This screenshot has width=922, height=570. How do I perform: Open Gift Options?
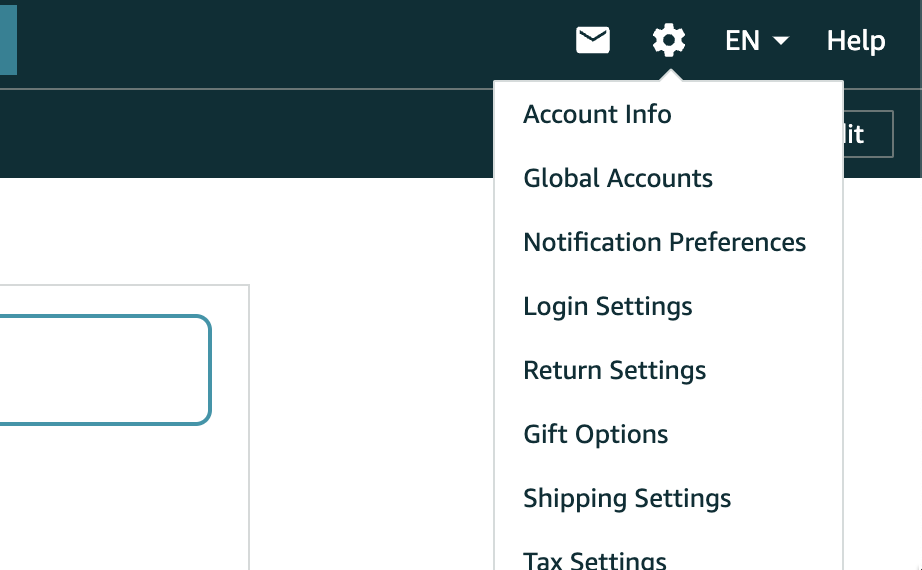pos(595,434)
